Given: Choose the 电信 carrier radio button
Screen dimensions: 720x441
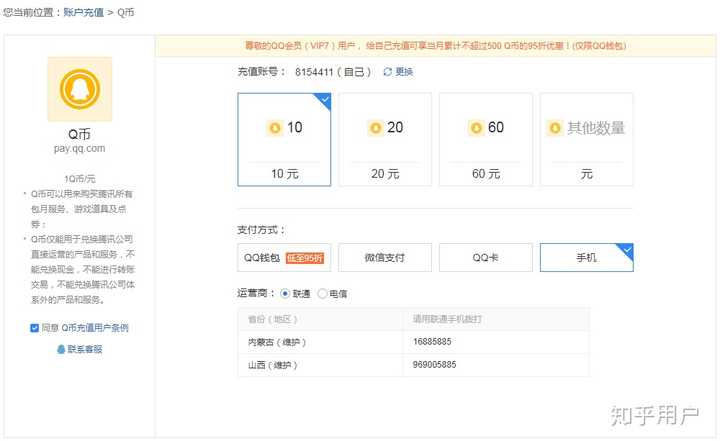Looking at the screenshot, I should pos(322,294).
